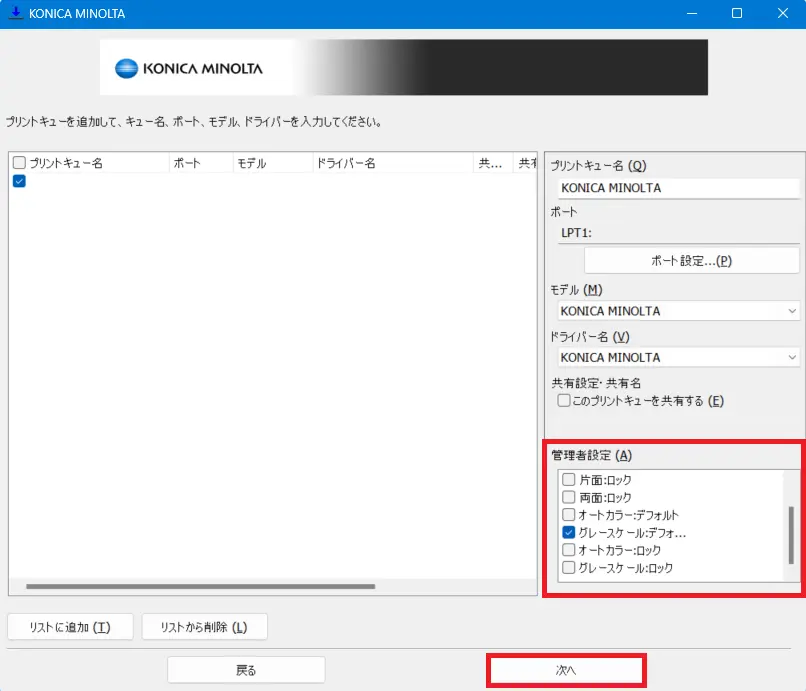
Task: Click into the プリントキュー名 text field
Action: point(676,187)
